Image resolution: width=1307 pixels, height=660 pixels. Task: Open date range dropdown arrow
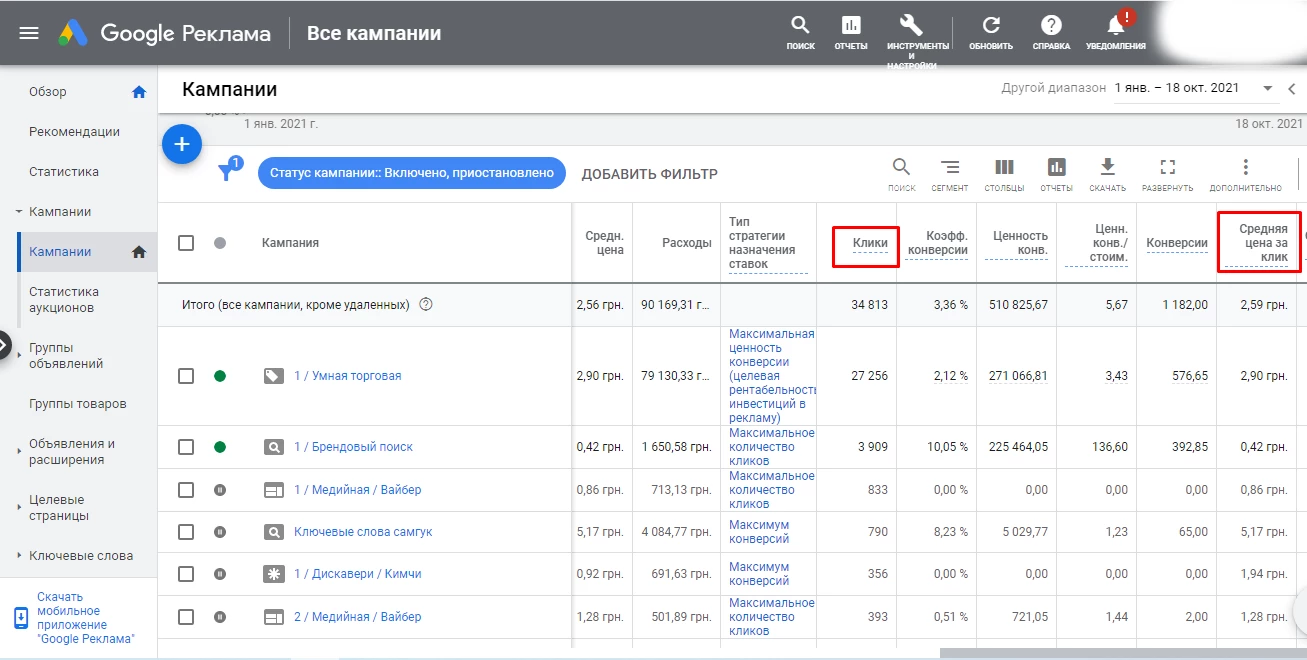click(1268, 88)
